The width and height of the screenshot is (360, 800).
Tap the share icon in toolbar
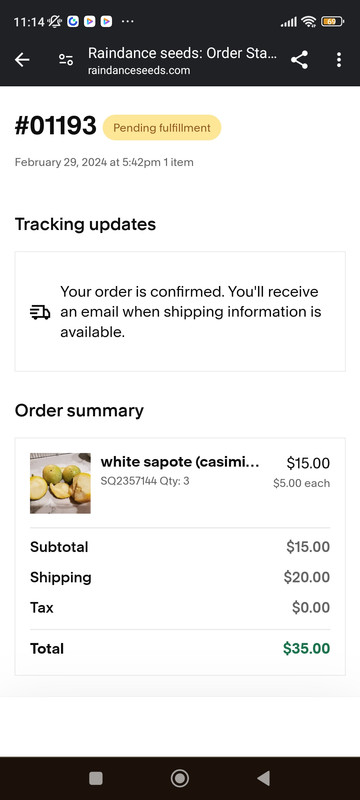pyautogui.click(x=299, y=60)
